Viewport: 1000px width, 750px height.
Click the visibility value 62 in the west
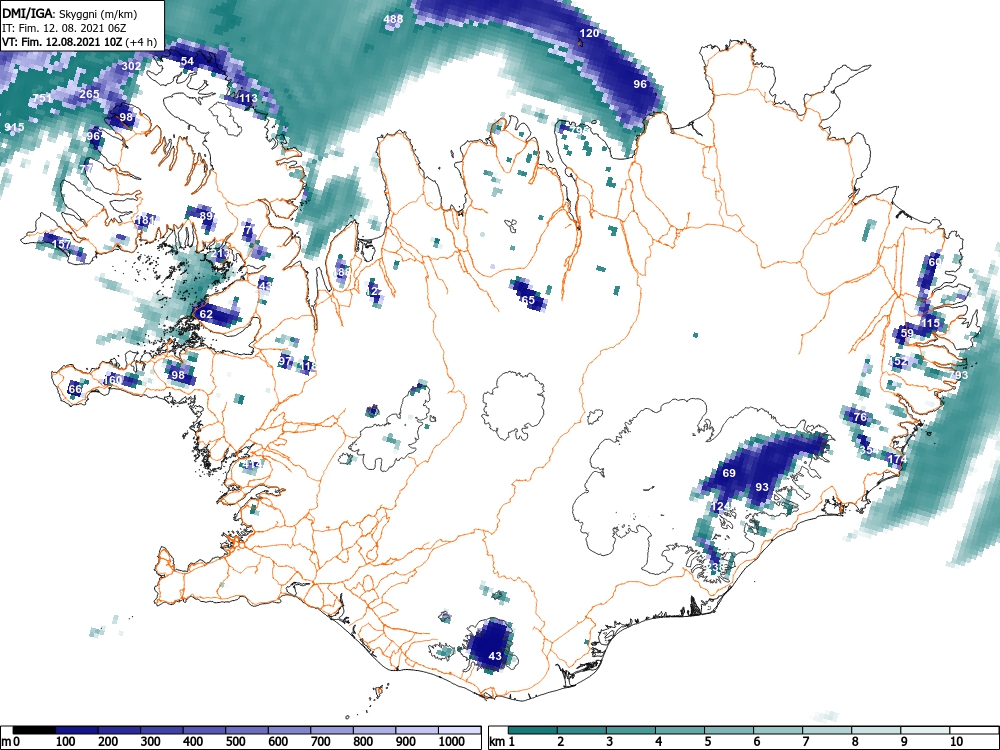click(x=206, y=314)
